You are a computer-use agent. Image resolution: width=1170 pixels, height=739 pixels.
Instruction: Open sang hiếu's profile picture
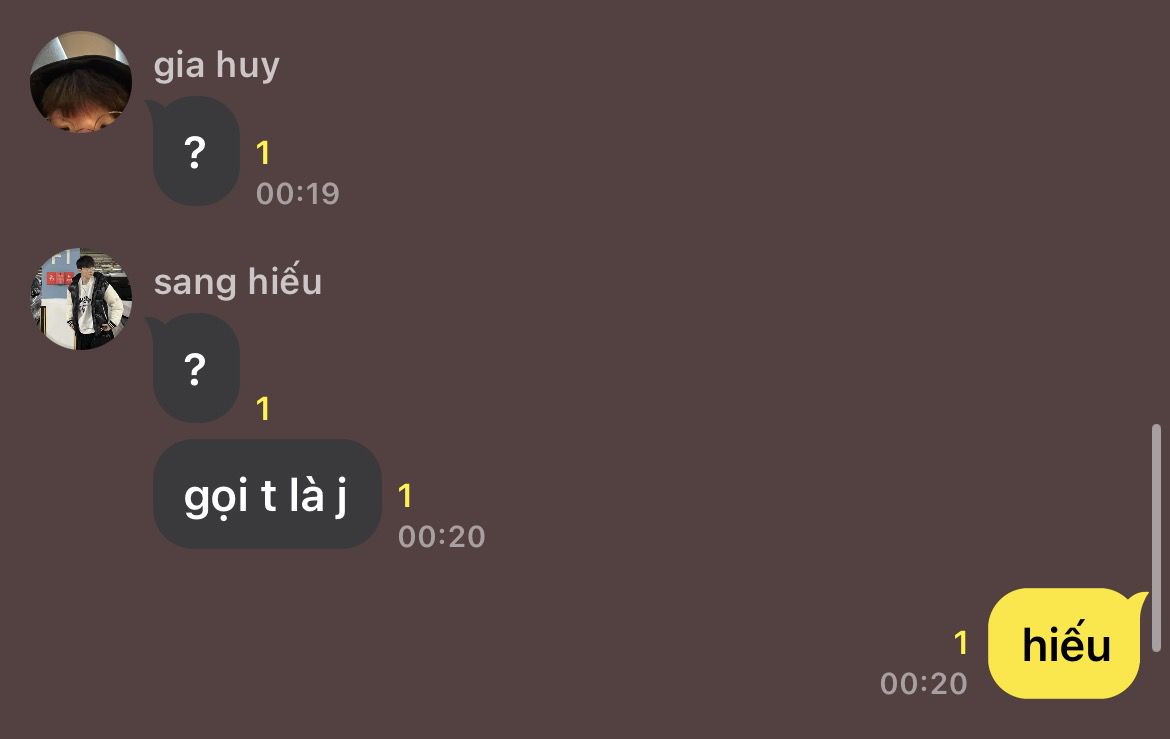81,299
